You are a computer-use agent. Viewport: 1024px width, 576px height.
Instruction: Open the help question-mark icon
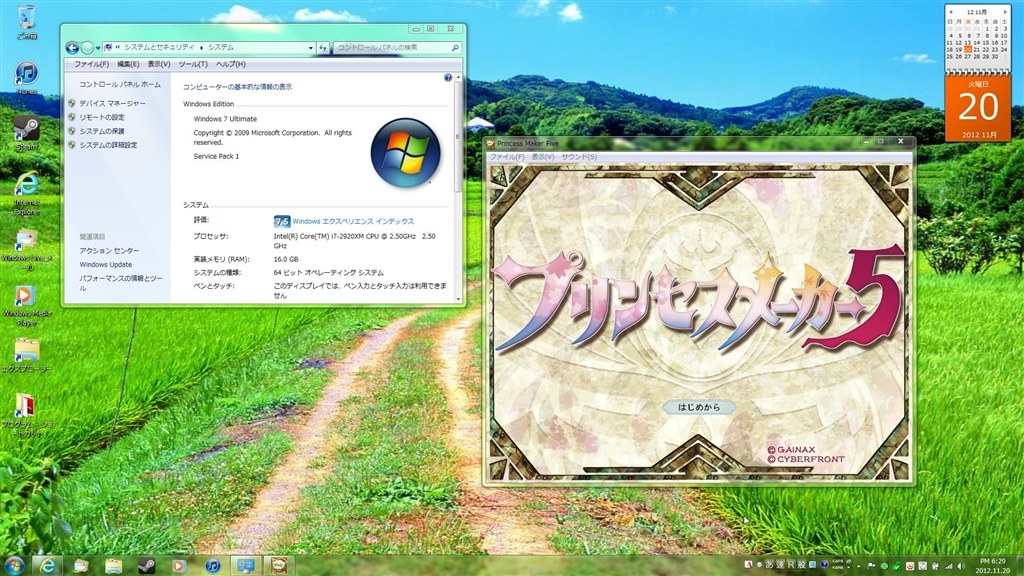pyautogui.click(x=448, y=77)
